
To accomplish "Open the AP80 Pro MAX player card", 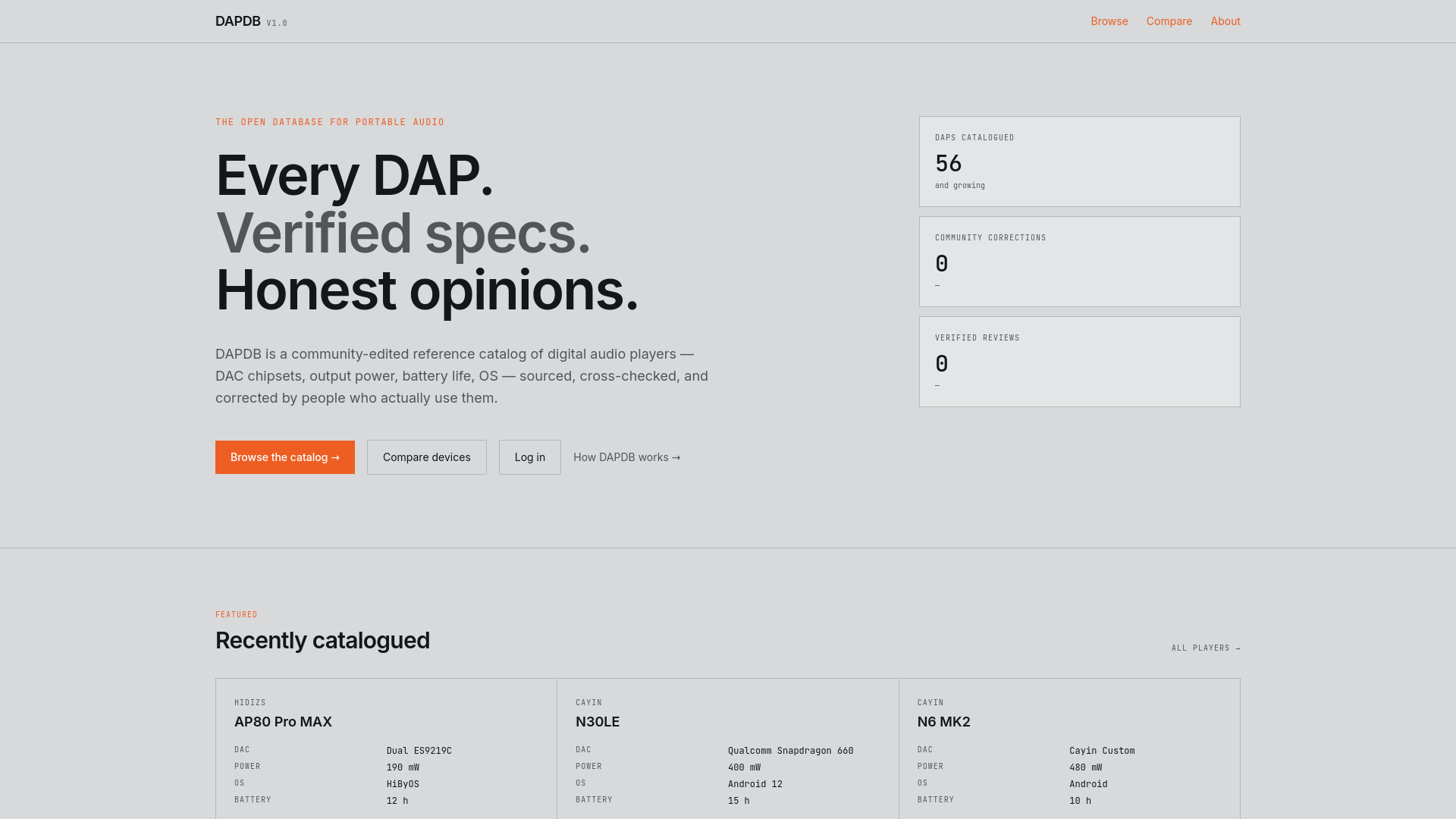I will pos(386,748).
